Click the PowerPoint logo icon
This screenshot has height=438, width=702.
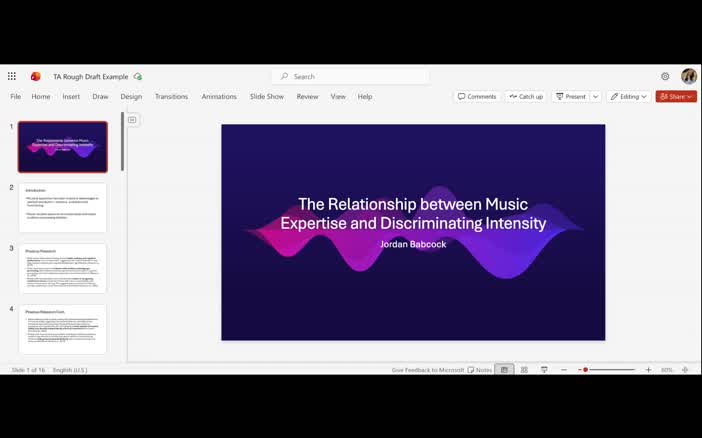pyautogui.click(x=35, y=76)
